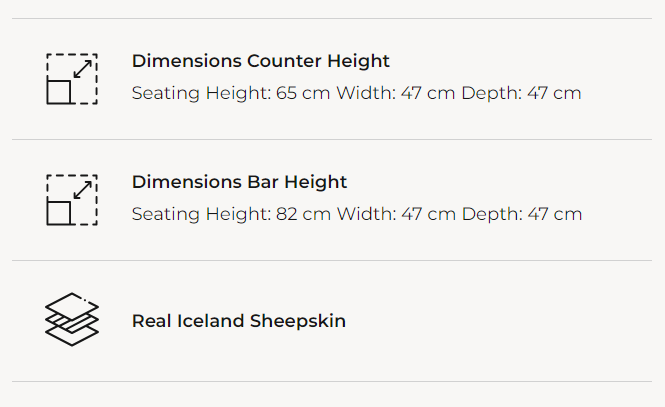Click the Bar Height dimensions icon
The image size is (665, 407).
click(72, 199)
